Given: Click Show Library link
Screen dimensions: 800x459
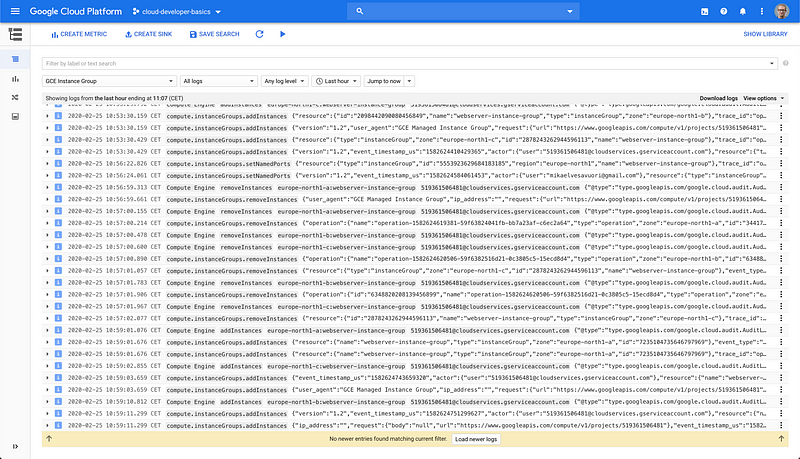Looking at the screenshot, I should coord(765,34).
